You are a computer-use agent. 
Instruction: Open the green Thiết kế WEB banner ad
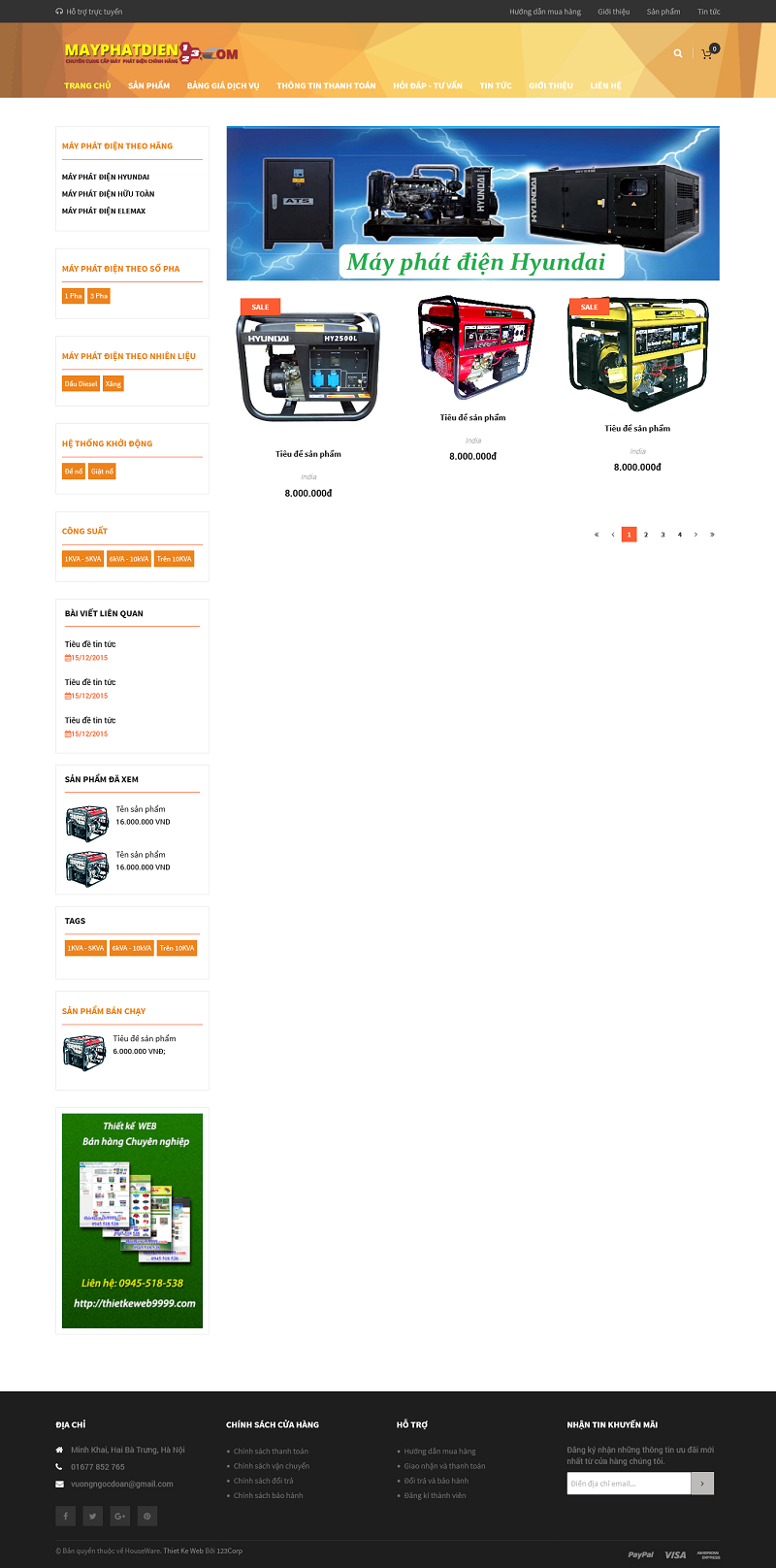click(x=132, y=1221)
